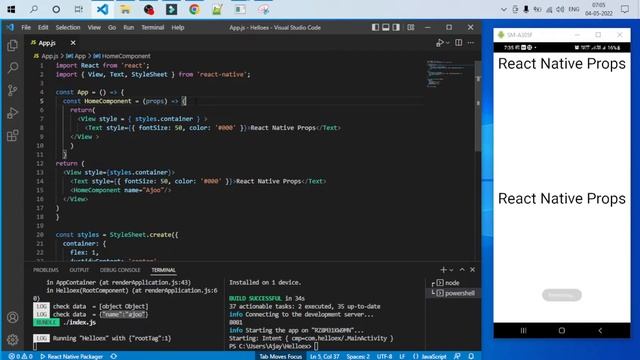640x360 pixels.
Task: Open the Explorer view in activity bar
Action: 13,45
